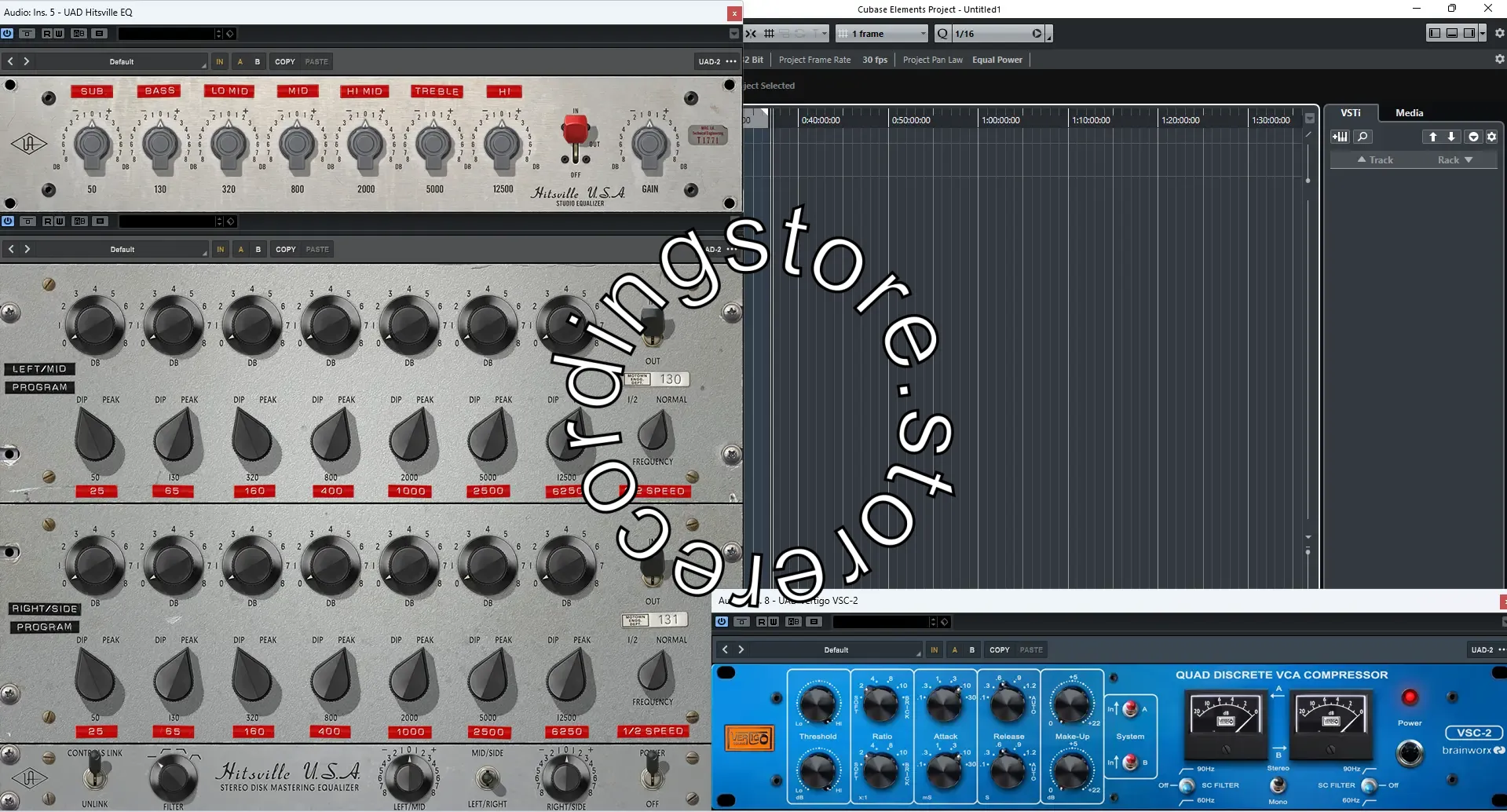Open '1 frame' grid type dropdown
1507x812 pixels.
pos(882,33)
